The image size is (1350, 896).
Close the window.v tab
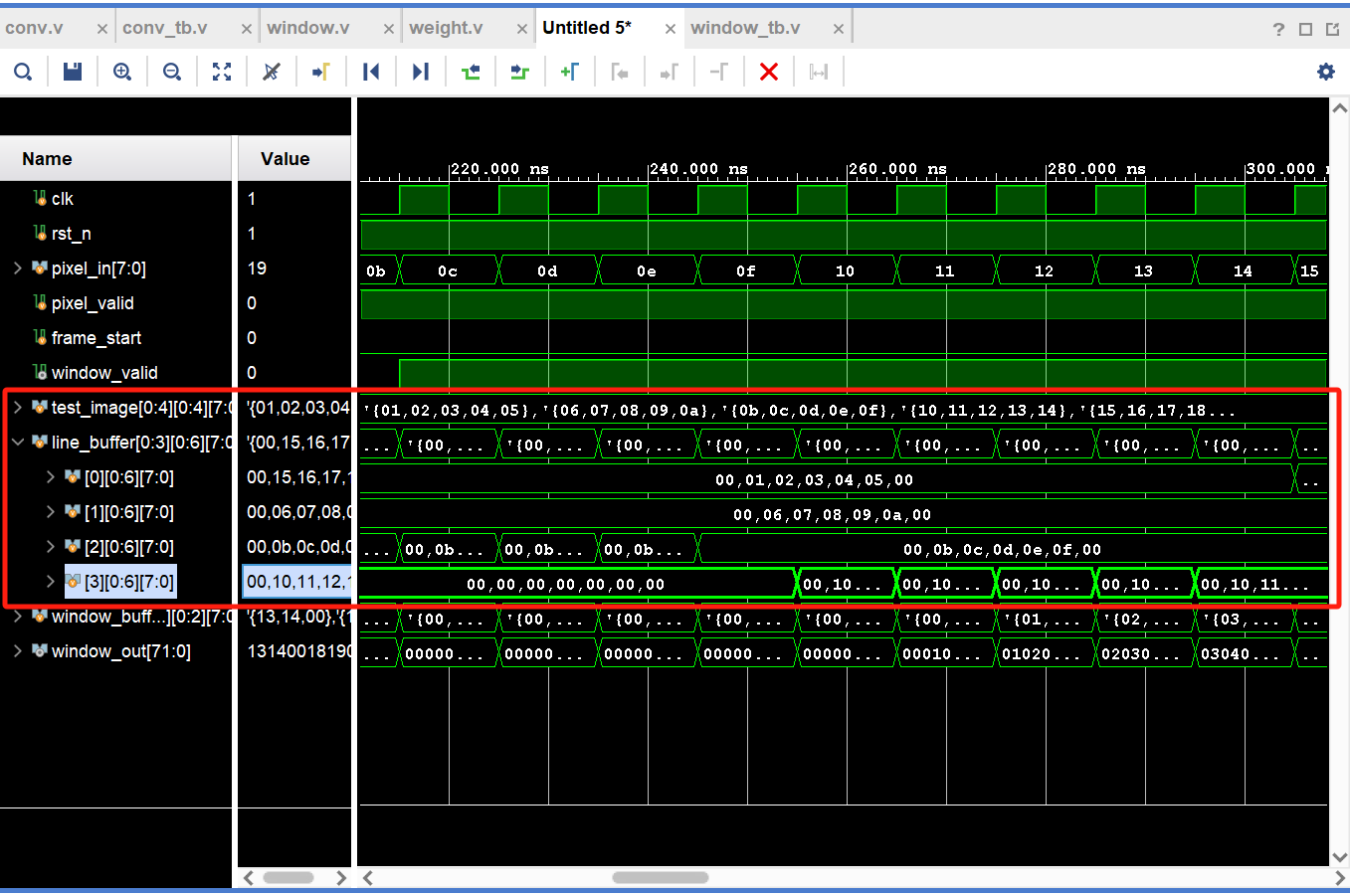point(388,29)
